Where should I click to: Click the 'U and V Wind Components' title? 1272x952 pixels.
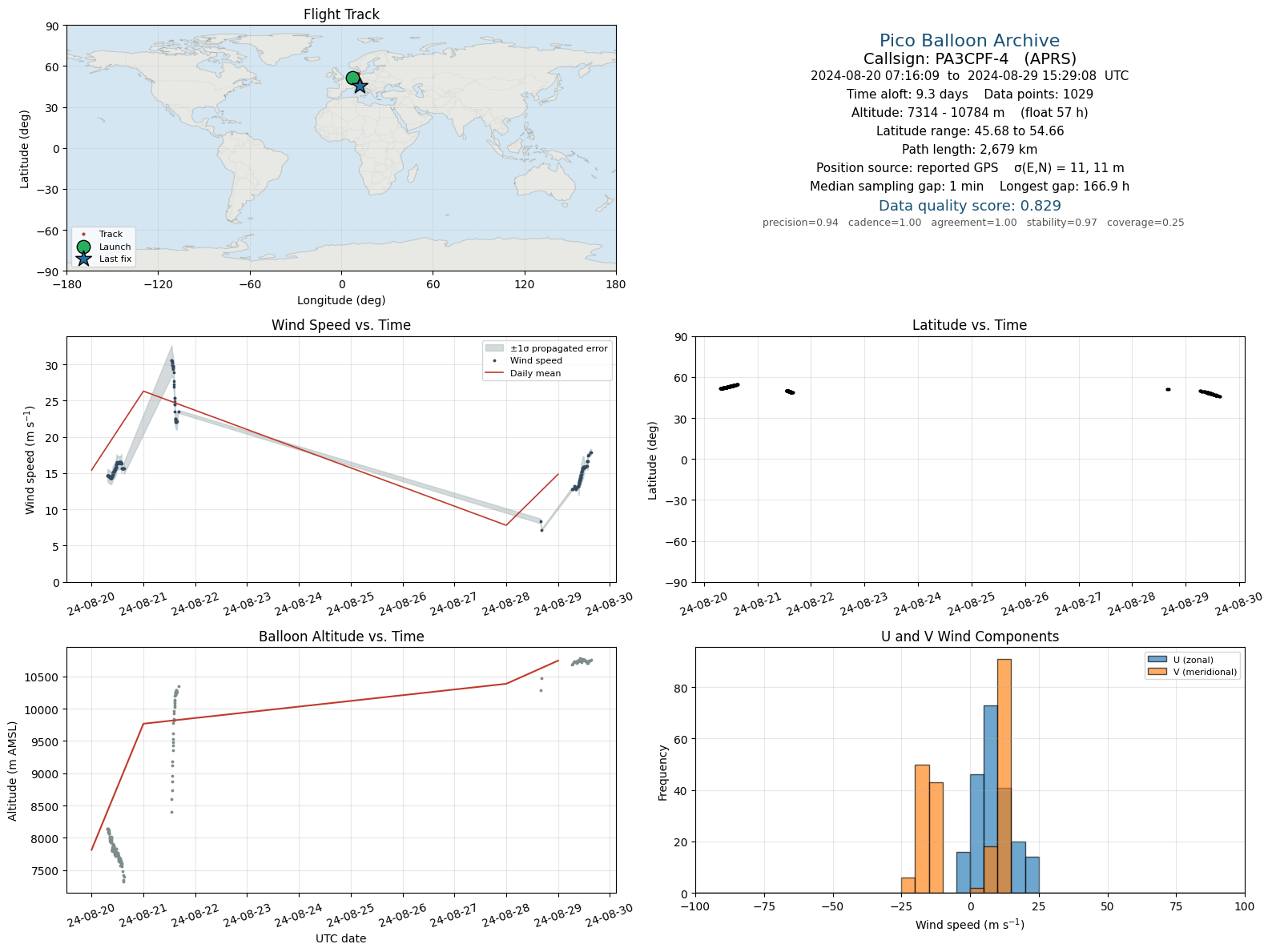(969, 637)
